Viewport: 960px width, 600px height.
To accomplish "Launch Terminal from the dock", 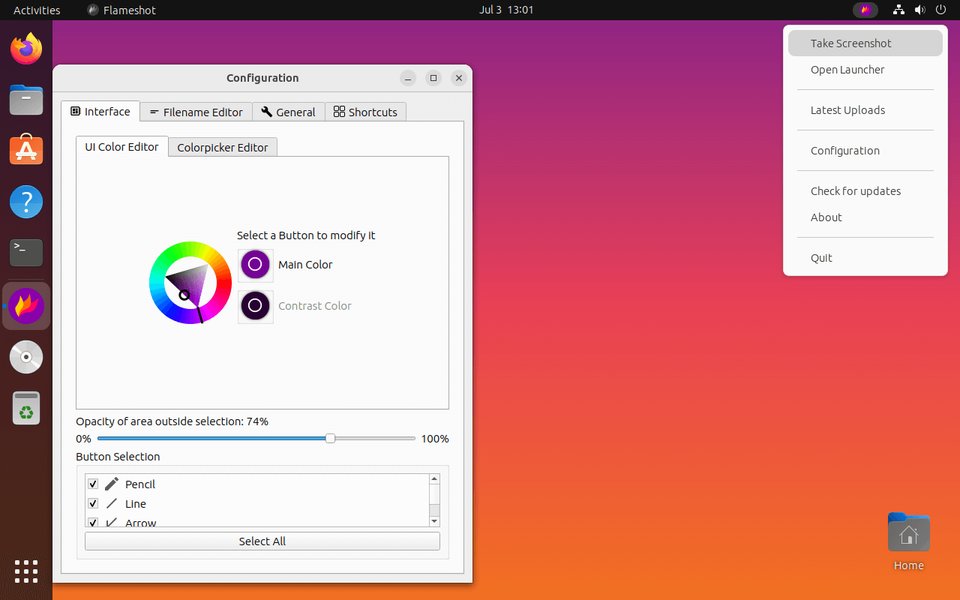I will click(26, 252).
